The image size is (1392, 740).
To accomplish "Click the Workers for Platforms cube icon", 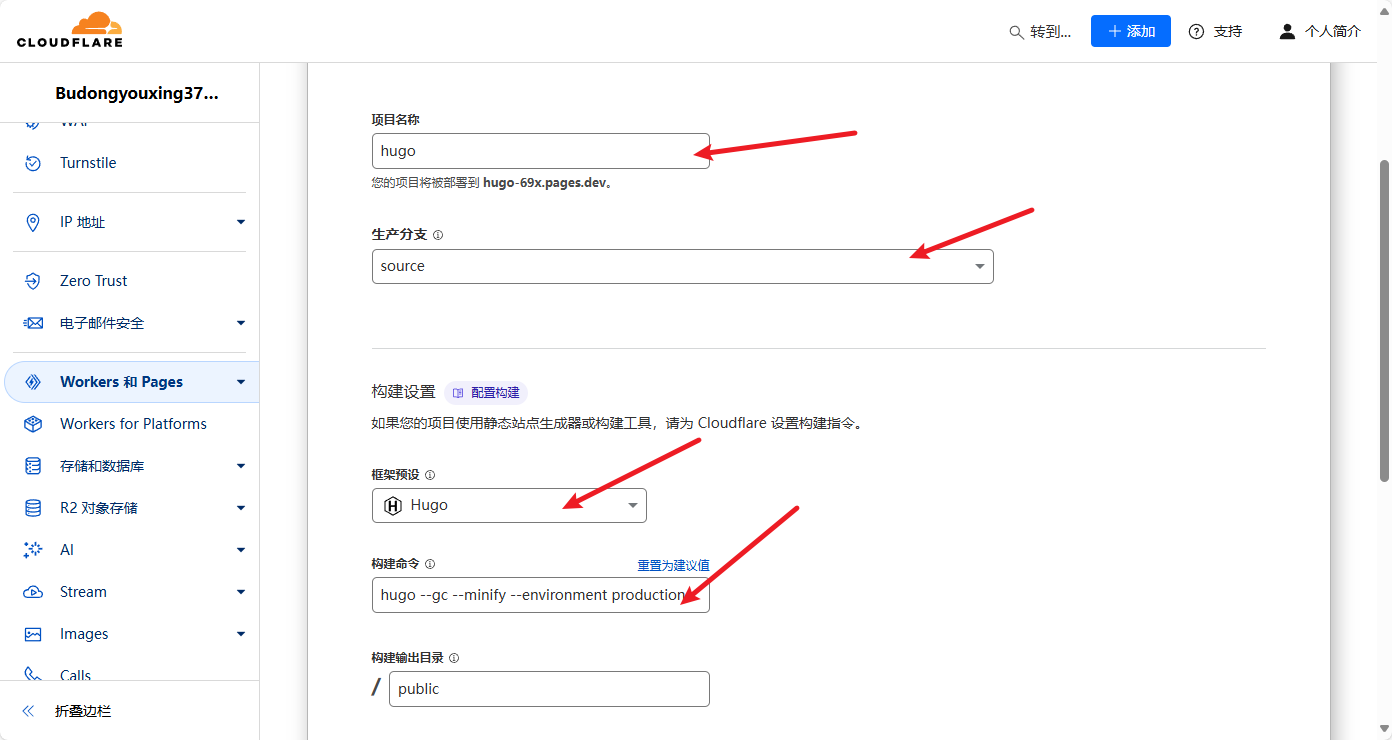I will [x=33, y=424].
